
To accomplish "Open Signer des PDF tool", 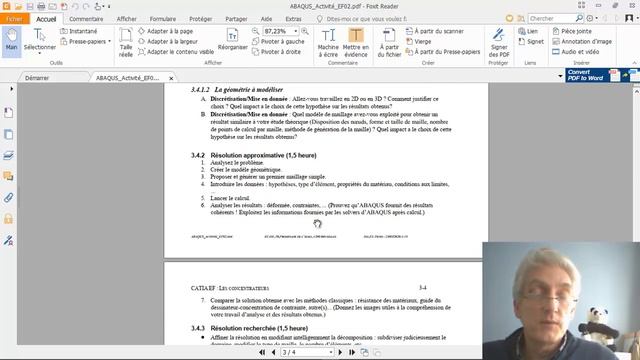I will [499, 43].
